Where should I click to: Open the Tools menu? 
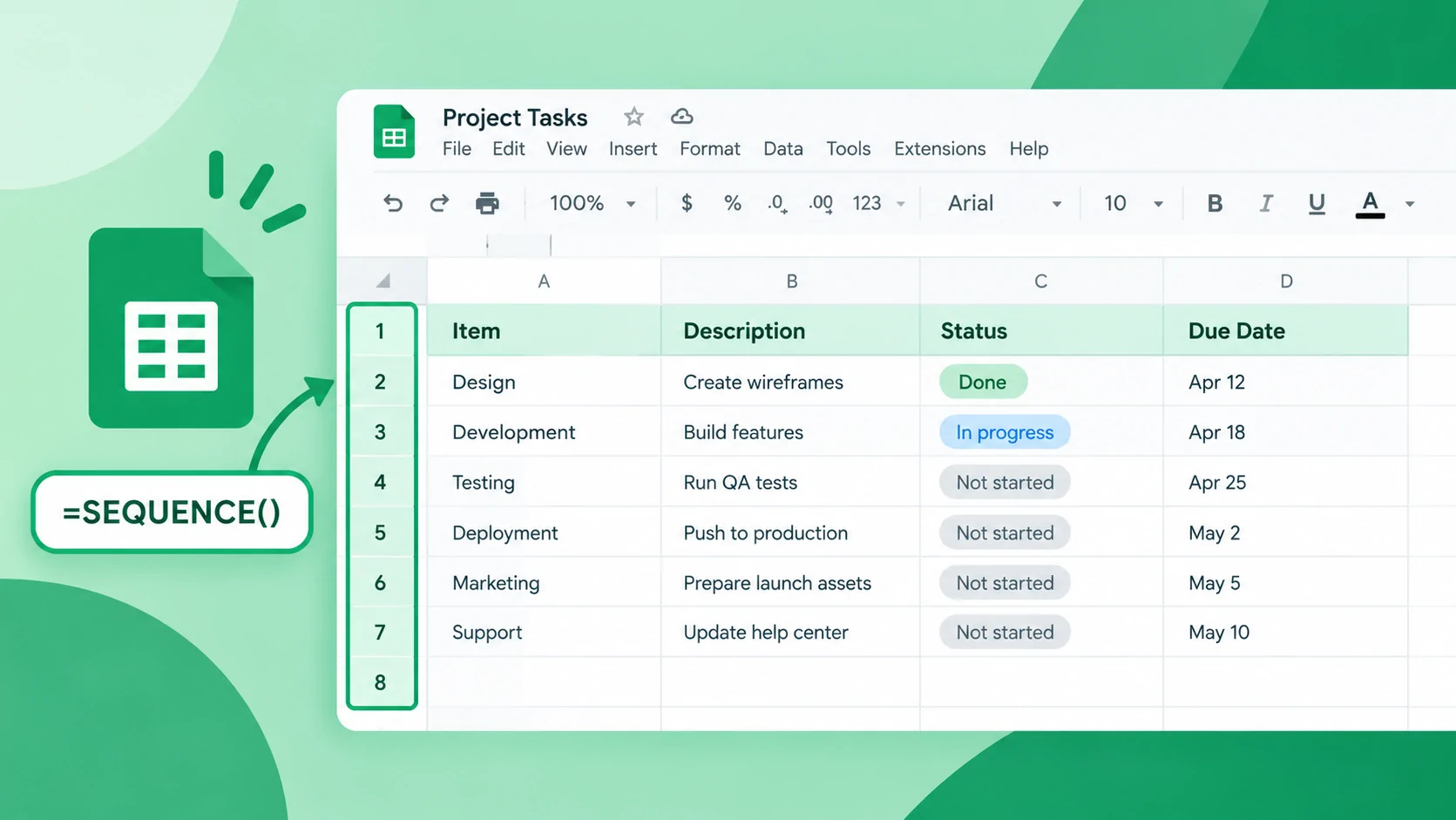(x=849, y=149)
